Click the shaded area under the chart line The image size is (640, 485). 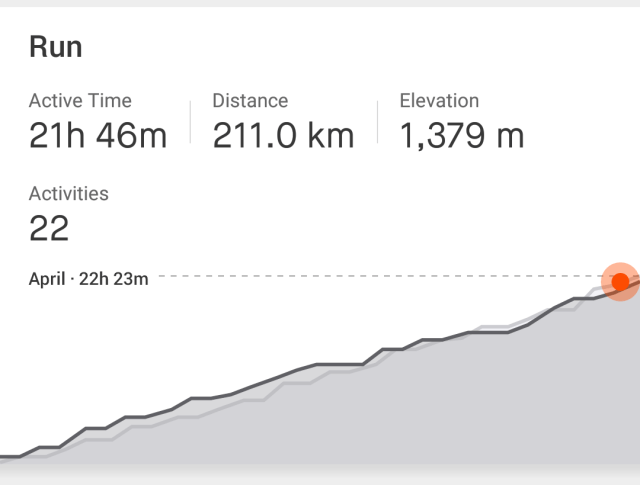pos(400,410)
